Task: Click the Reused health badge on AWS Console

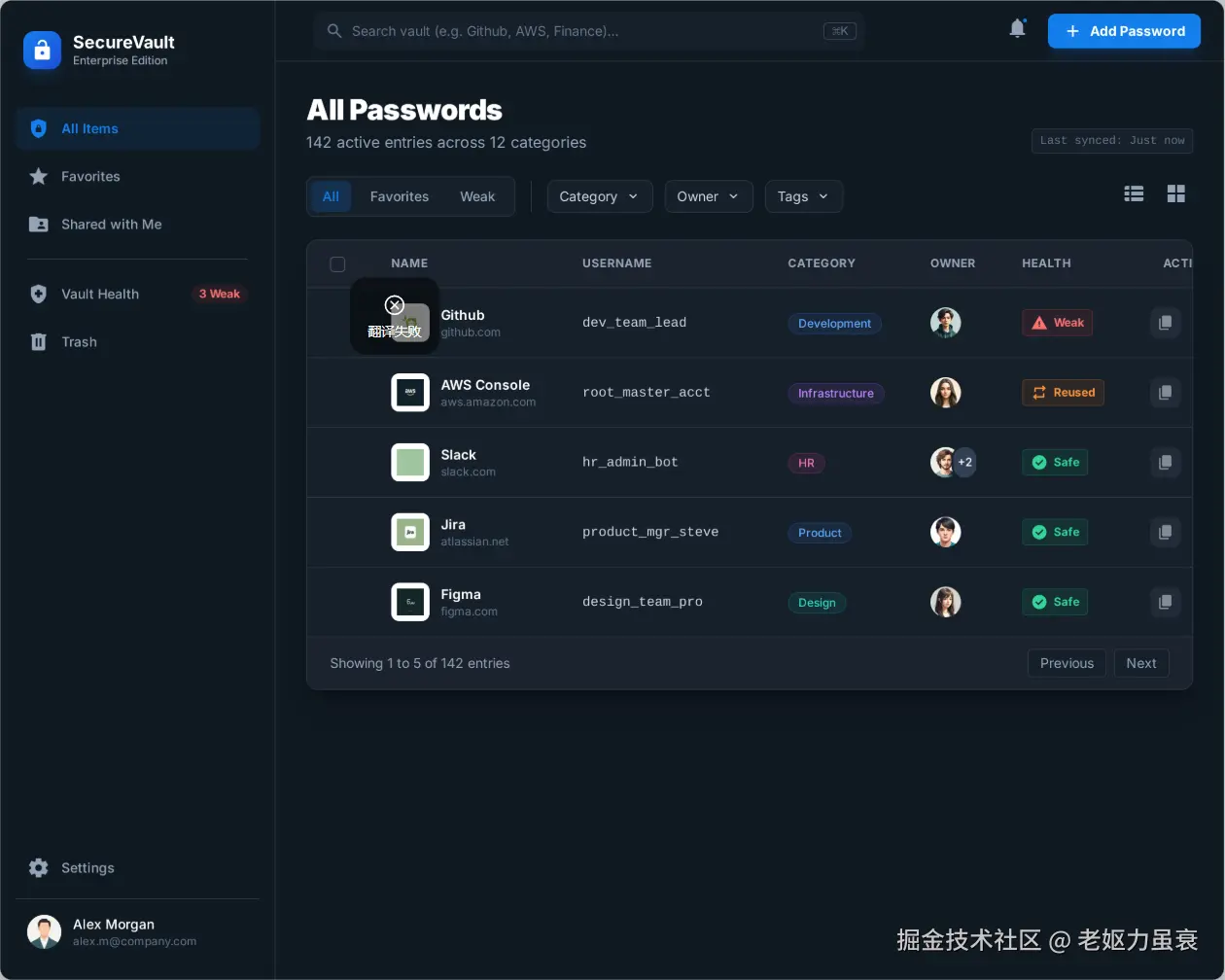Action: click(x=1063, y=393)
